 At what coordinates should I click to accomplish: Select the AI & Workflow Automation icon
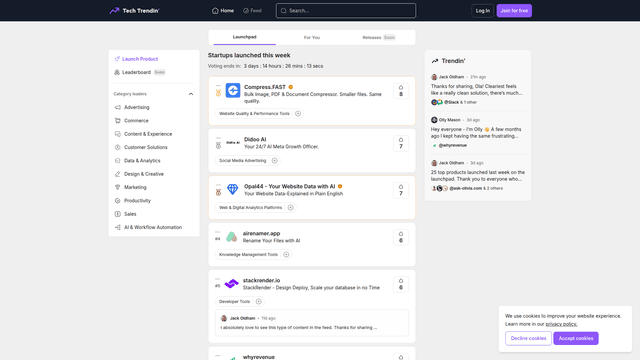(x=118, y=227)
